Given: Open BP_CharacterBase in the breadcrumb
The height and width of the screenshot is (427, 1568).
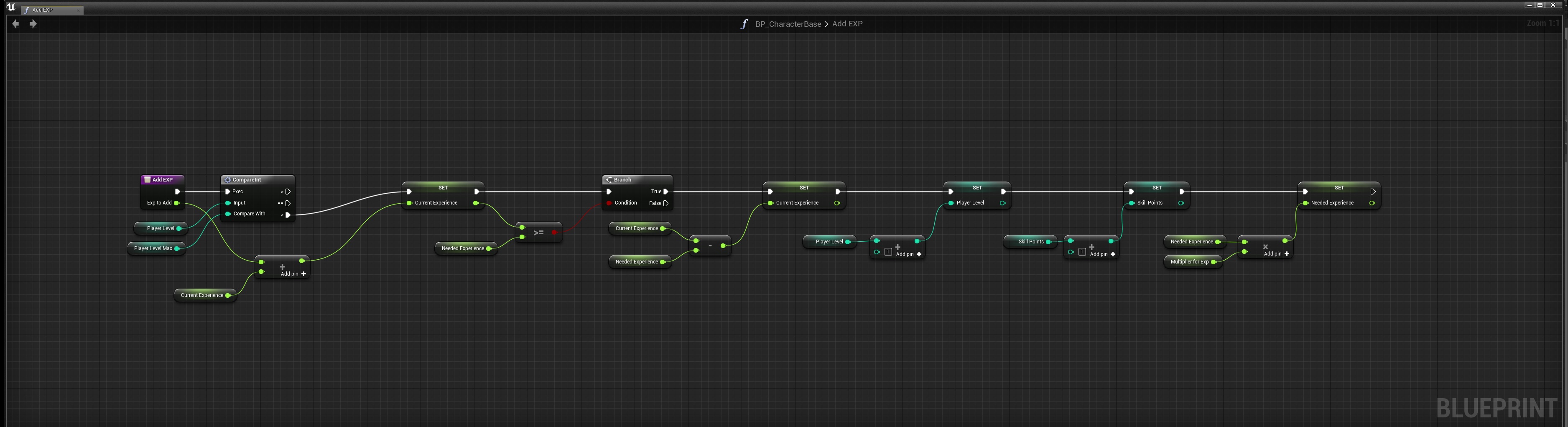Looking at the screenshot, I should (x=788, y=24).
